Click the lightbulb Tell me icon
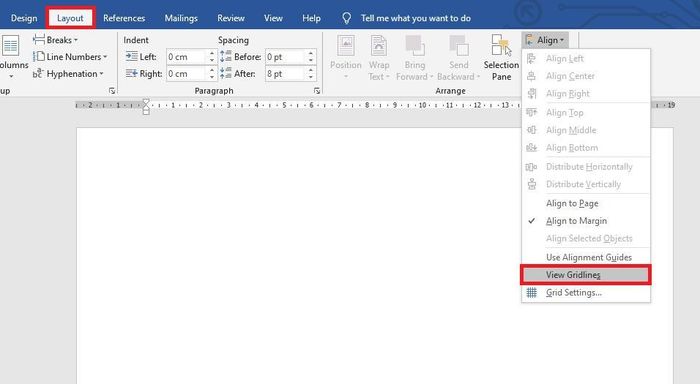This screenshot has height=384, width=700. pos(346,18)
